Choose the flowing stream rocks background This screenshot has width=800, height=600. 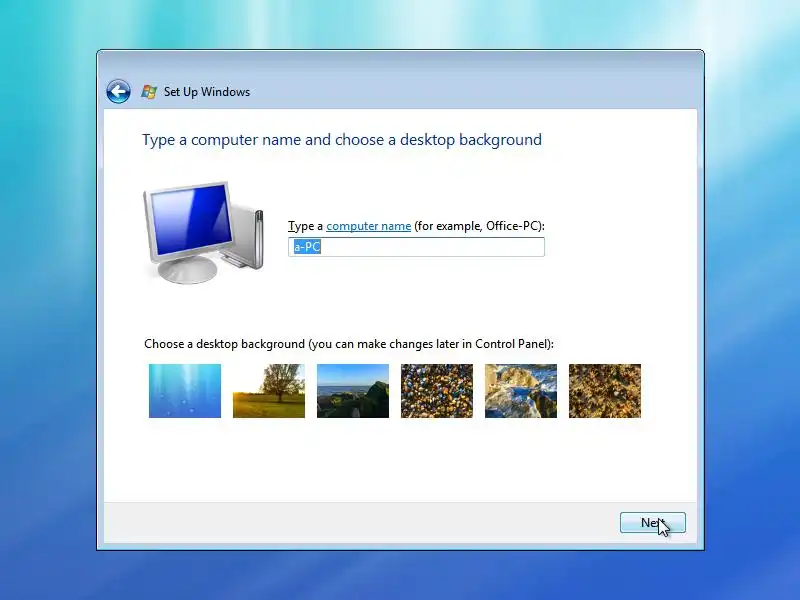tap(521, 391)
